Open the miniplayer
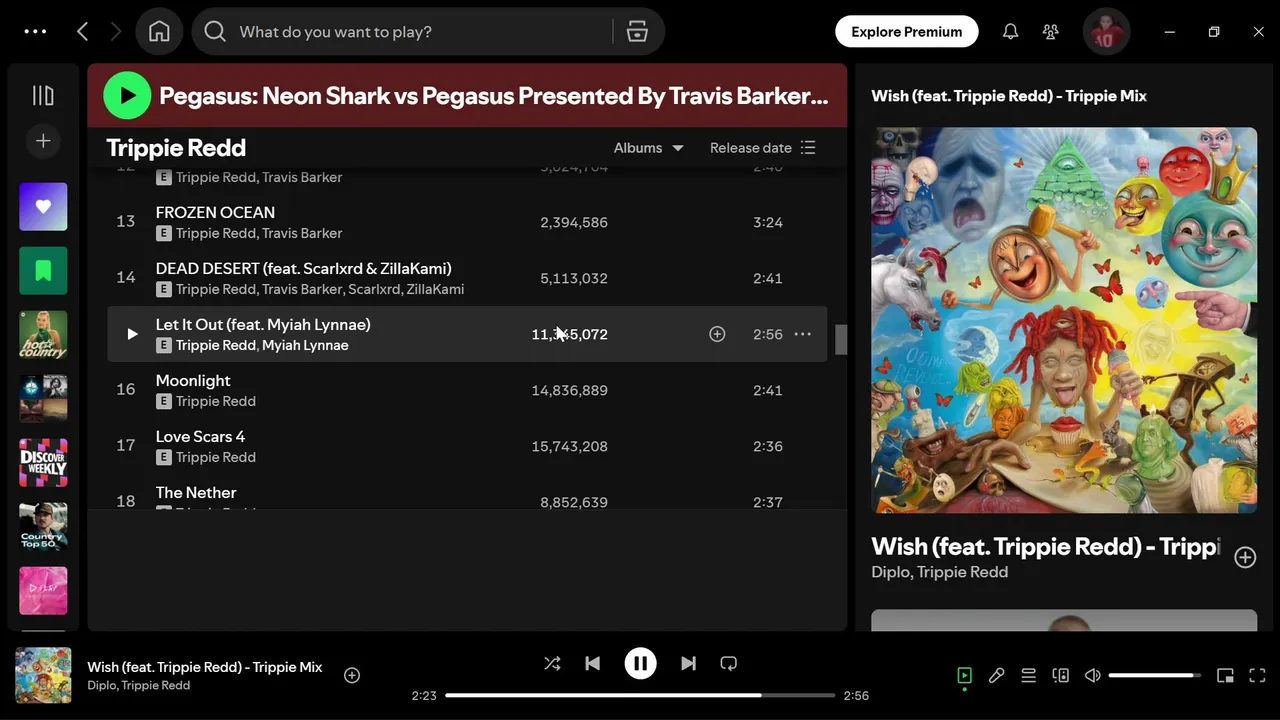1280x720 pixels. pyautogui.click(x=1225, y=676)
